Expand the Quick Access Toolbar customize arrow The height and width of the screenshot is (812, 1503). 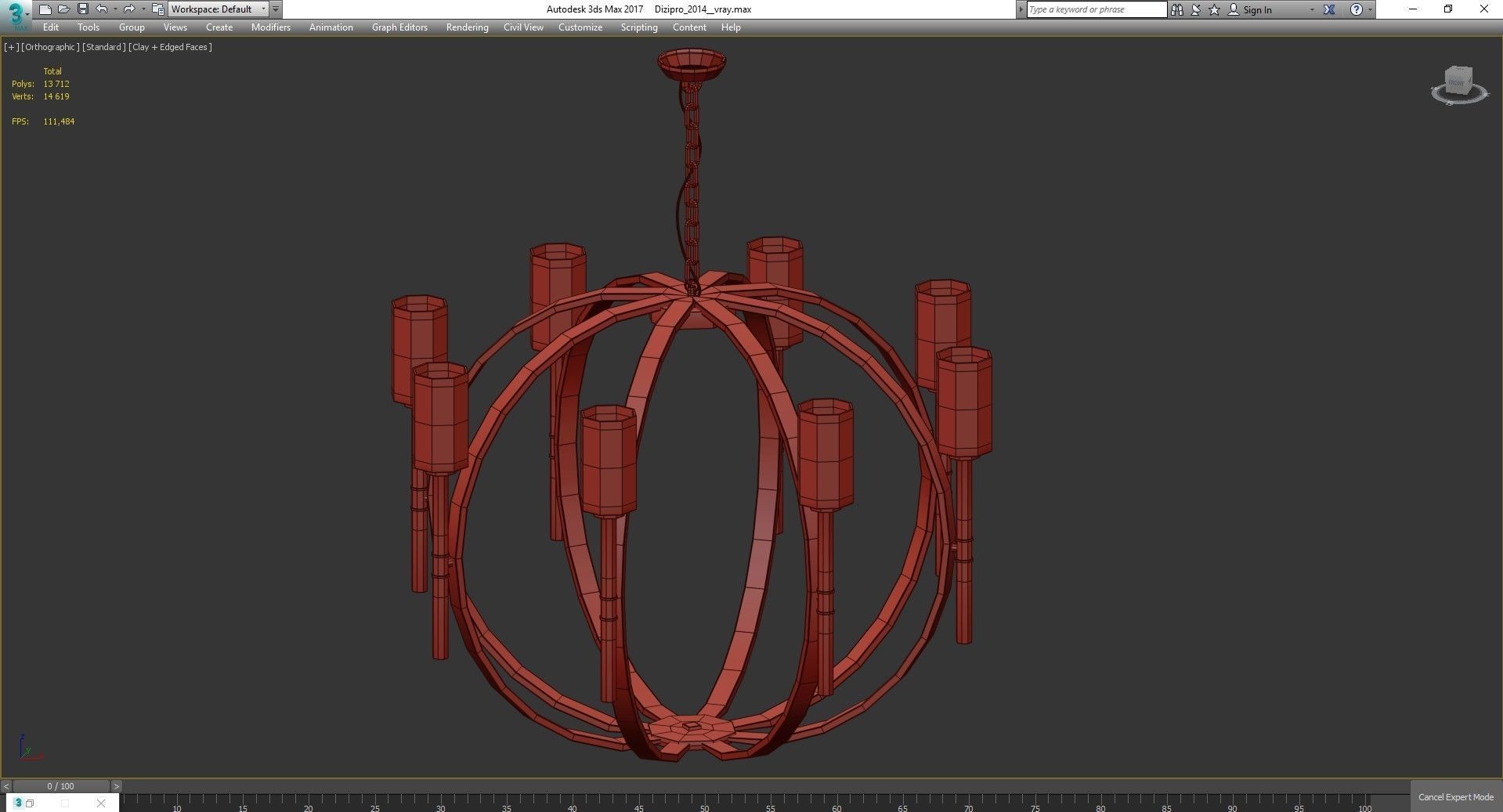pos(276,9)
